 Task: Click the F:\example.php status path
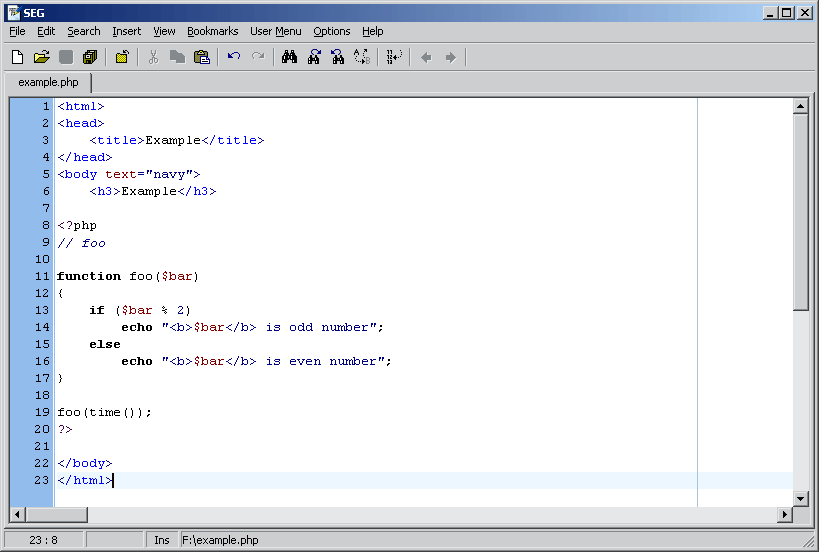pyautogui.click(x=220, y=540)
